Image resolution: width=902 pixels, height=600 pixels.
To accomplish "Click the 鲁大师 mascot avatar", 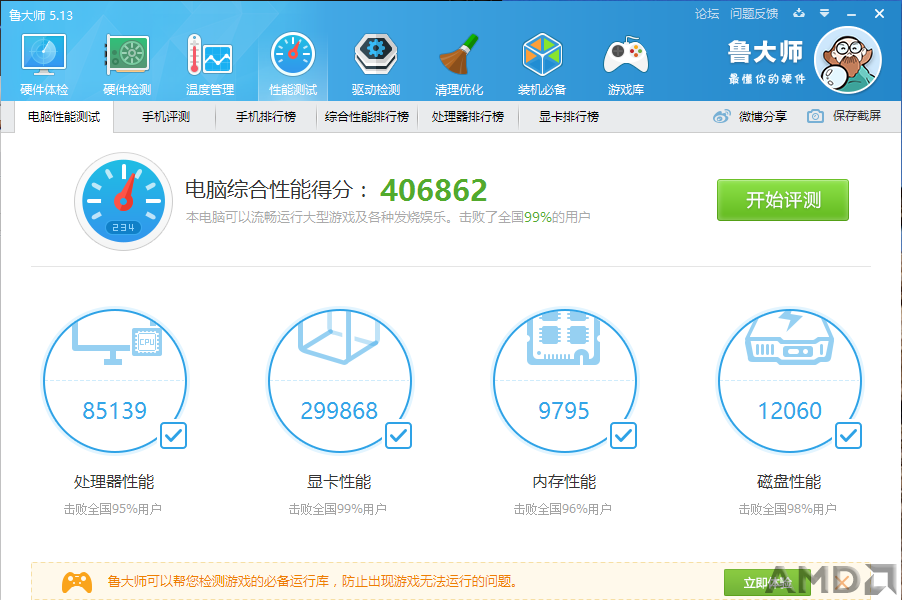I will click(x=848, y=60).
